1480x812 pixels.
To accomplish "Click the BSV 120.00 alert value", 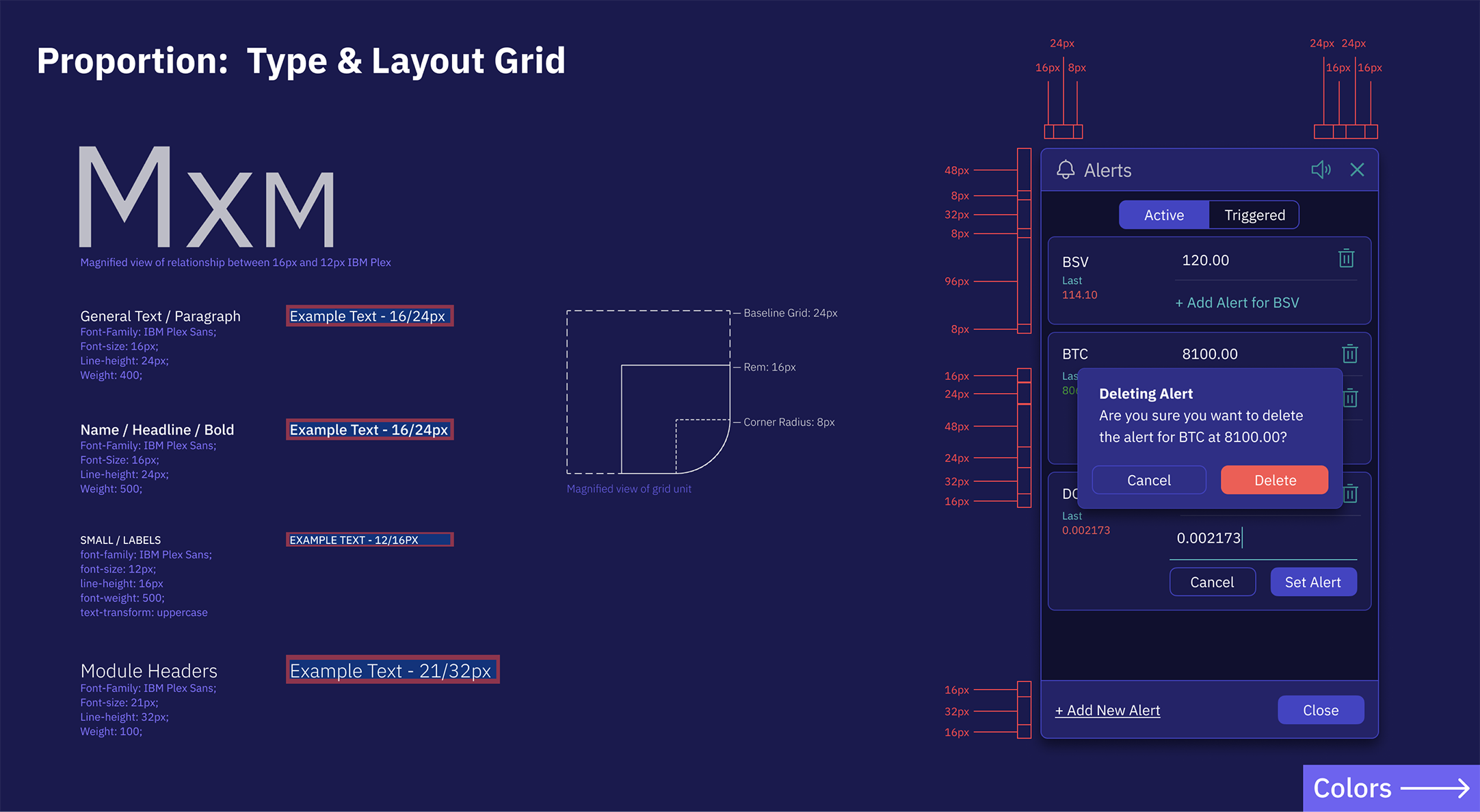I will [x=1205, y=260].
